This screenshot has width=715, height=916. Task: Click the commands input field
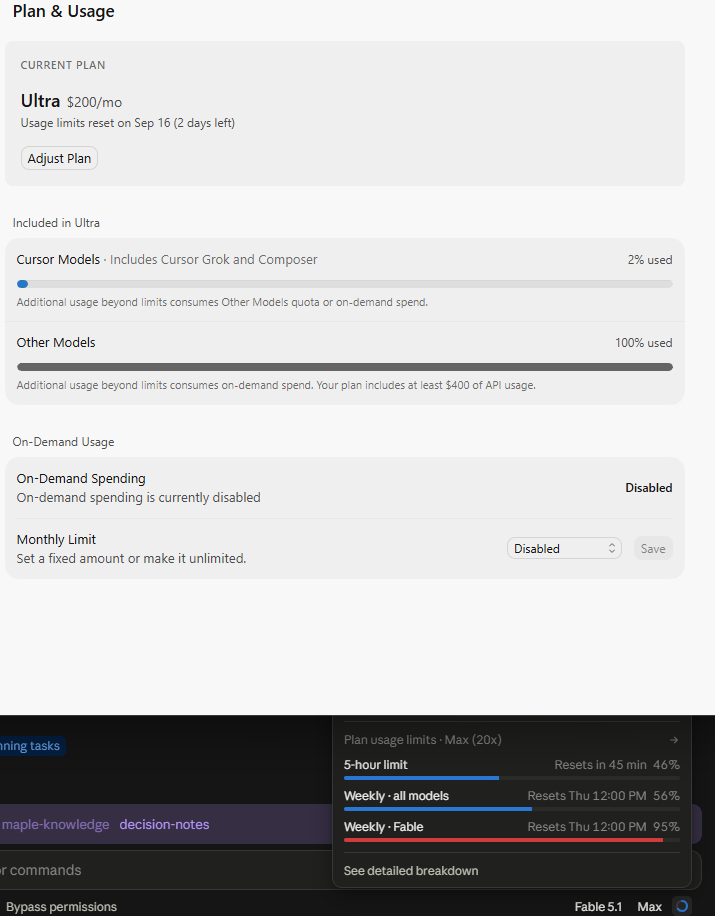(166, 870)
